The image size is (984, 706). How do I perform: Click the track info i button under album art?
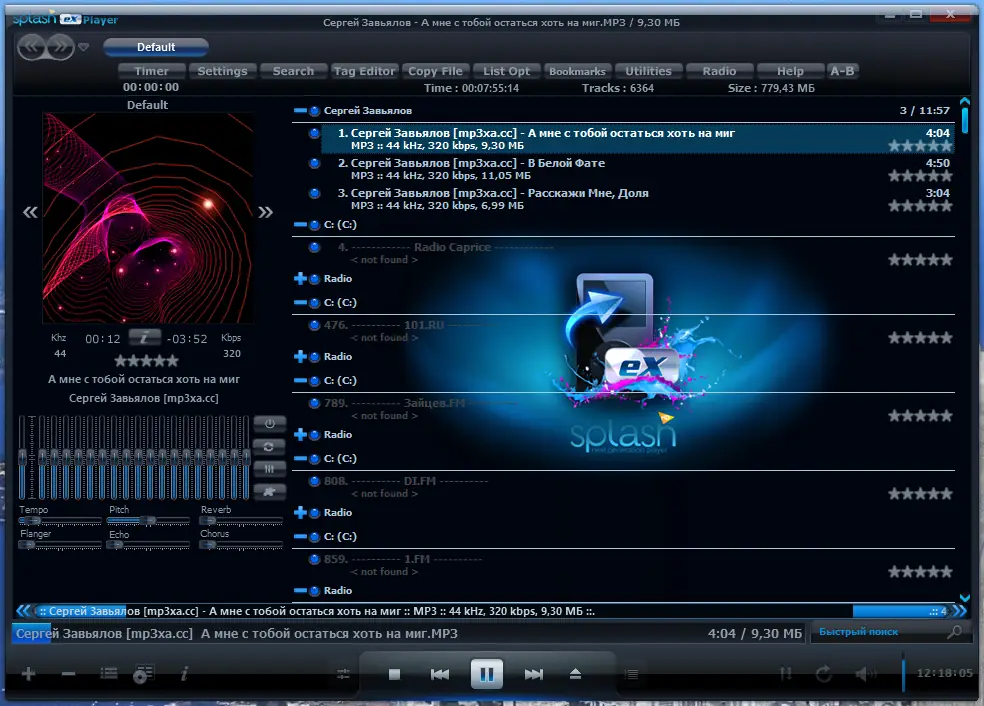(144, 338)
